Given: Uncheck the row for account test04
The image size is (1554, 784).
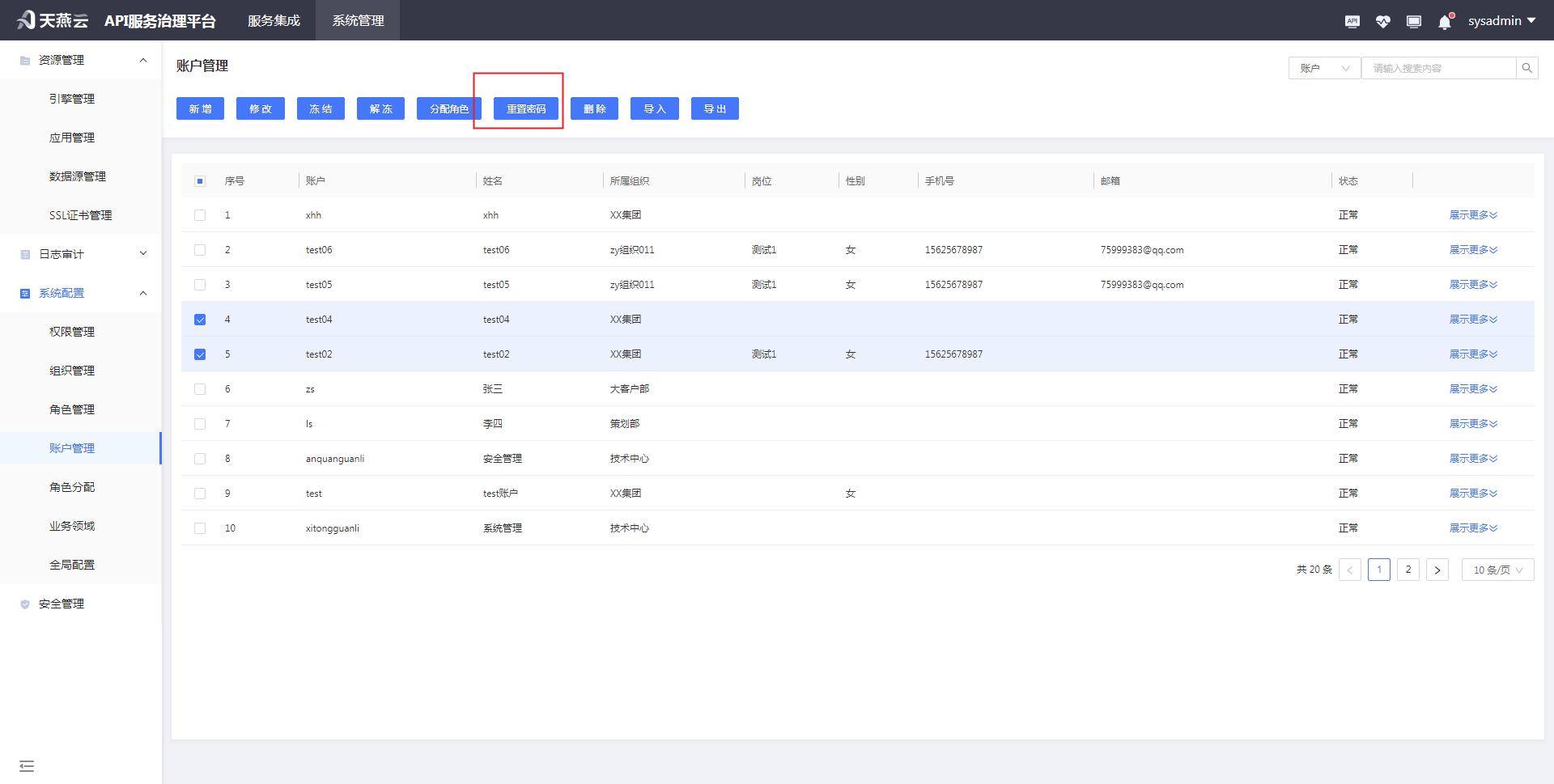Looking at the screenshot, I should (200, 320).
